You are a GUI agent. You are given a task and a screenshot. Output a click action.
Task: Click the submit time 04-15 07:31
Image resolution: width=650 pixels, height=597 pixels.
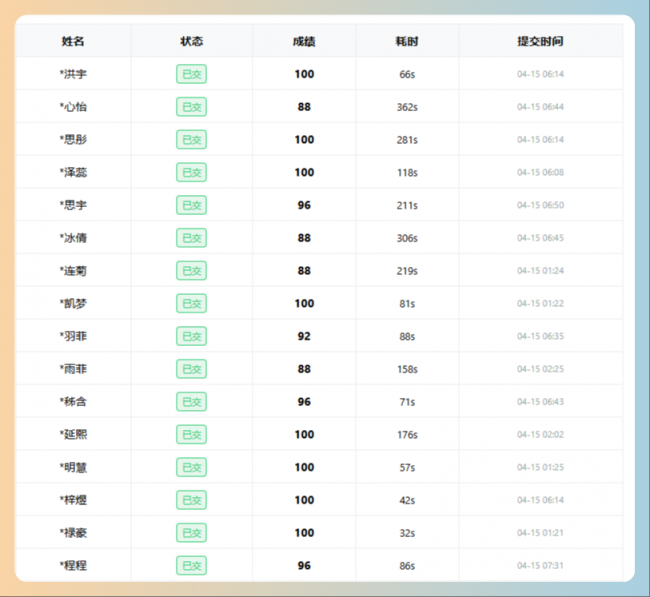tap(540, 565)
